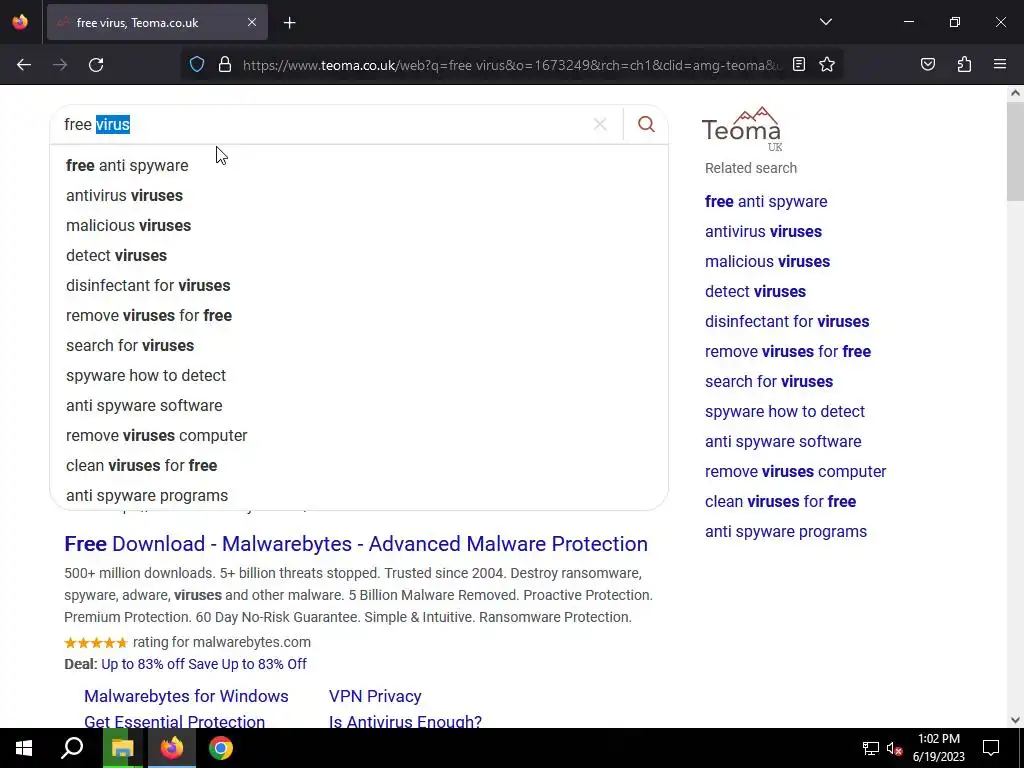1024x768 pixels.
Task: Open related search link 'remove viruses for free'
Action: (x=788, y=351)
